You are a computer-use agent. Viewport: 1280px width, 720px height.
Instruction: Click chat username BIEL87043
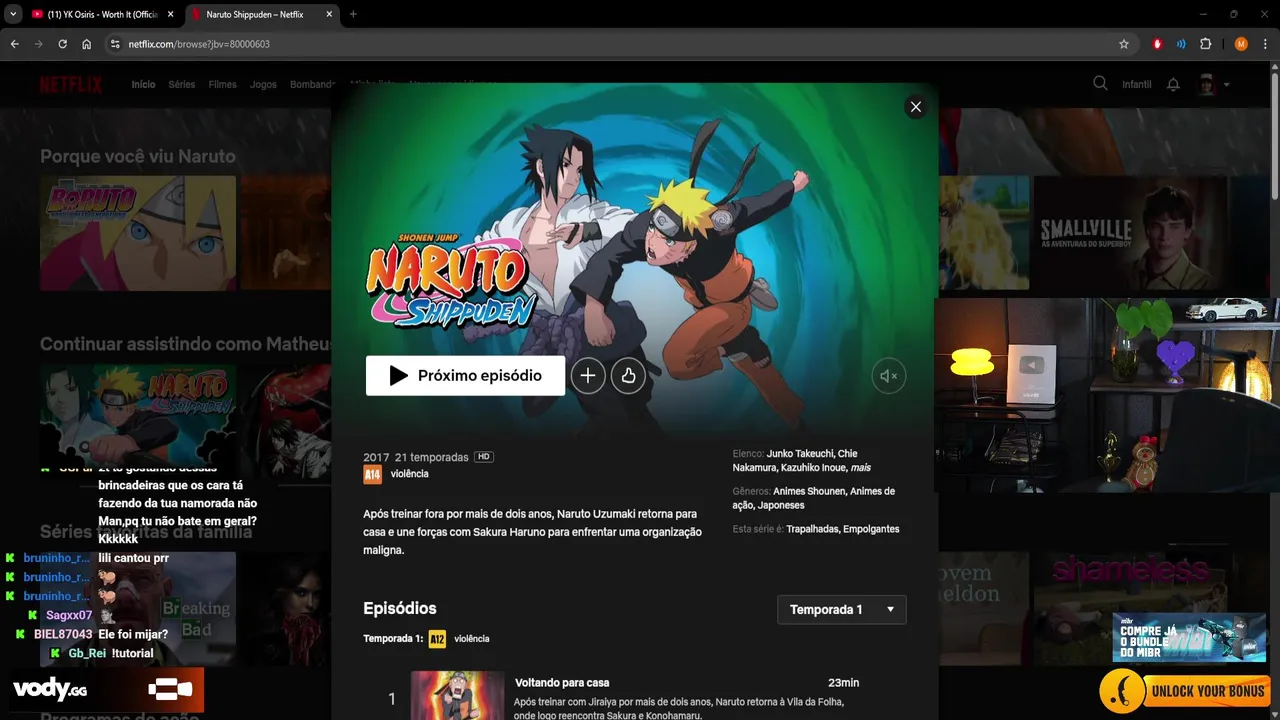click(63, 634)
